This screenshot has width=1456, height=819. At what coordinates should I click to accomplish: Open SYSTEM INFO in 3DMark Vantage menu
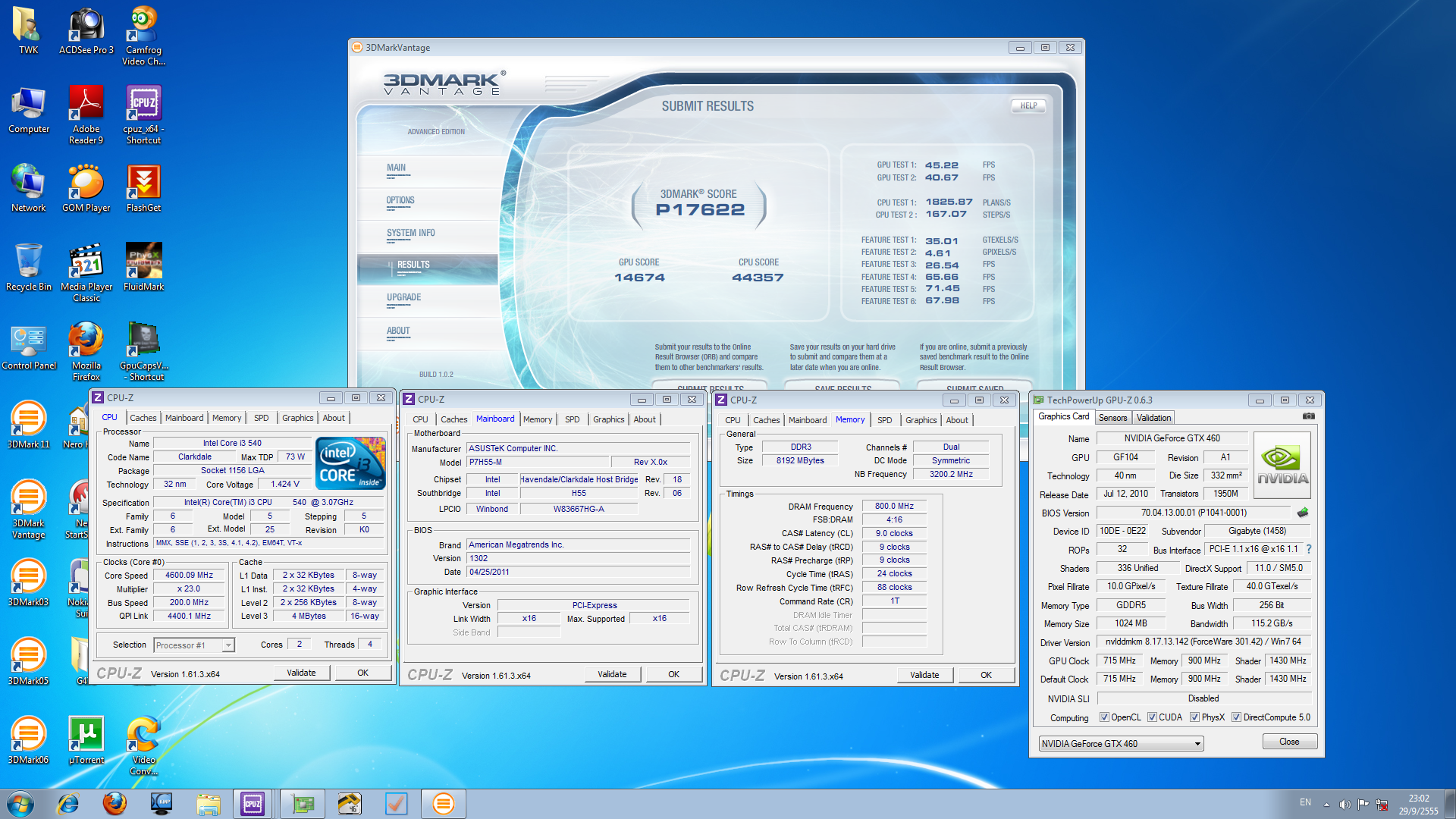click(410, 234)
